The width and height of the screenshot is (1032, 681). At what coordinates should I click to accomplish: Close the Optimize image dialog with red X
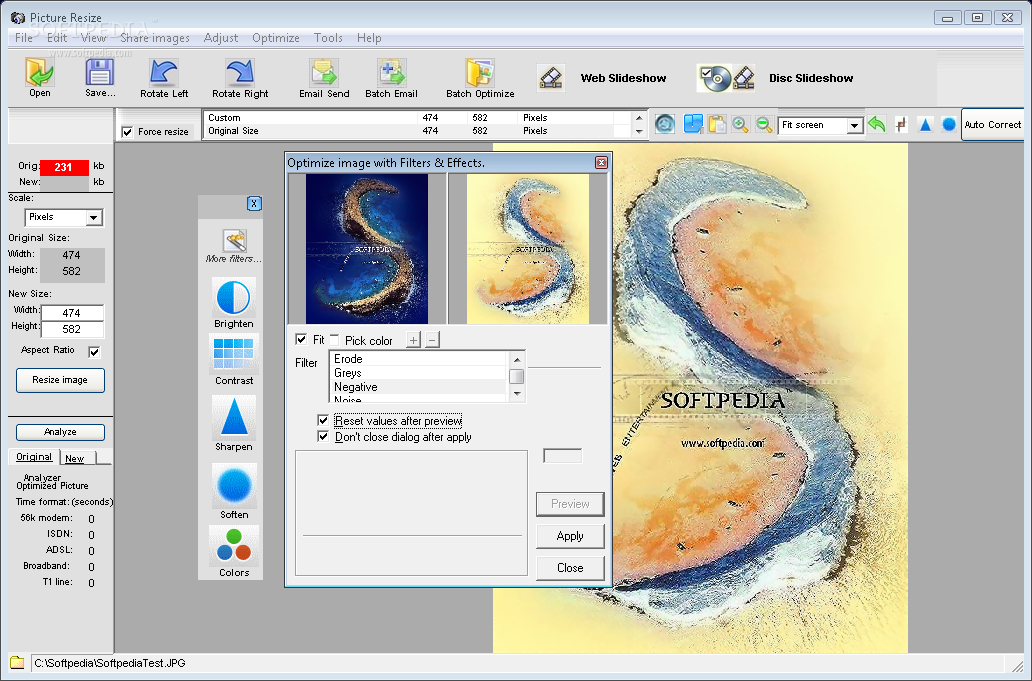point(601,163)
